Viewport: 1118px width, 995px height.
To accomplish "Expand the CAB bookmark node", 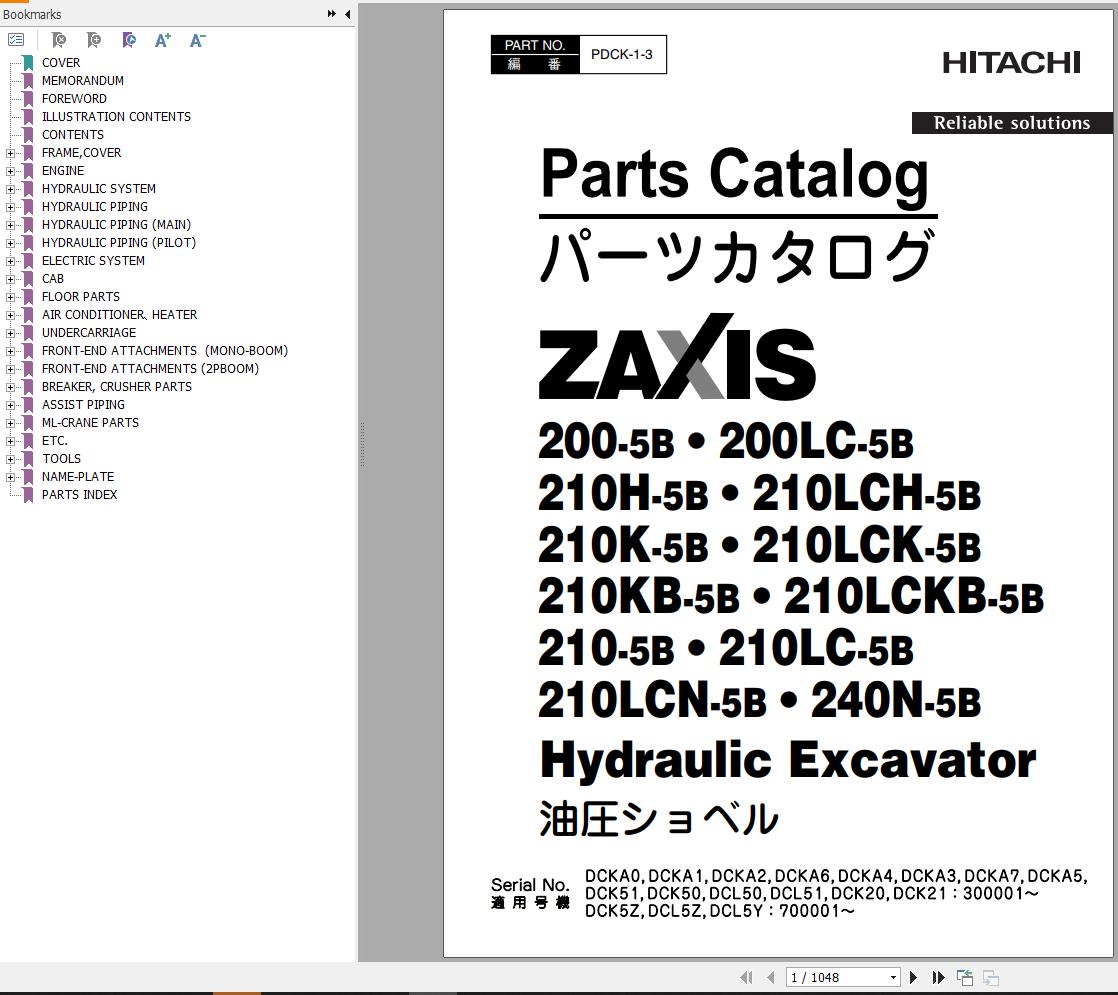I will tap(10, 279).
